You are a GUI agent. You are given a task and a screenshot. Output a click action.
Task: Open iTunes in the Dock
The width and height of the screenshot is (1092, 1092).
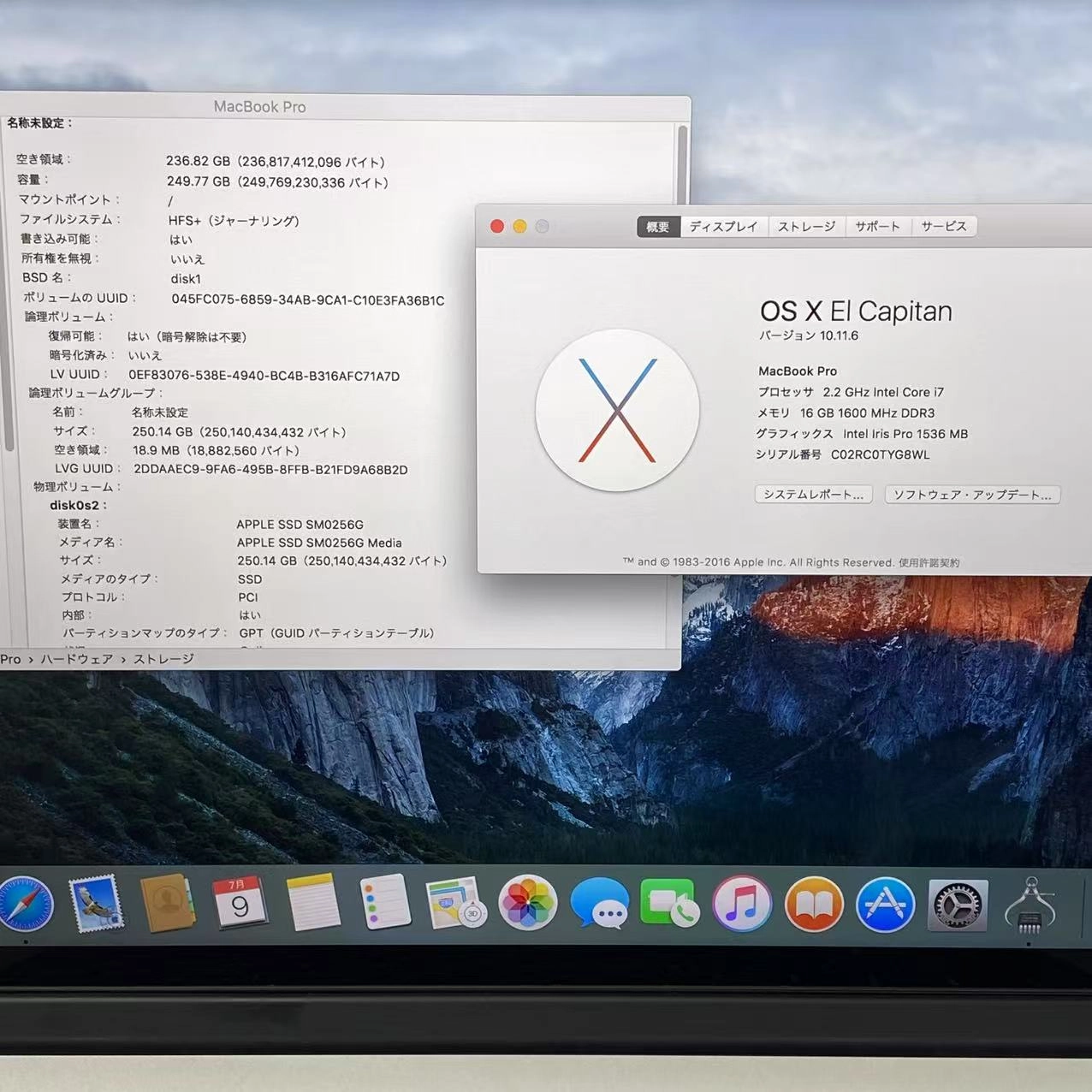tap(743, 903)
